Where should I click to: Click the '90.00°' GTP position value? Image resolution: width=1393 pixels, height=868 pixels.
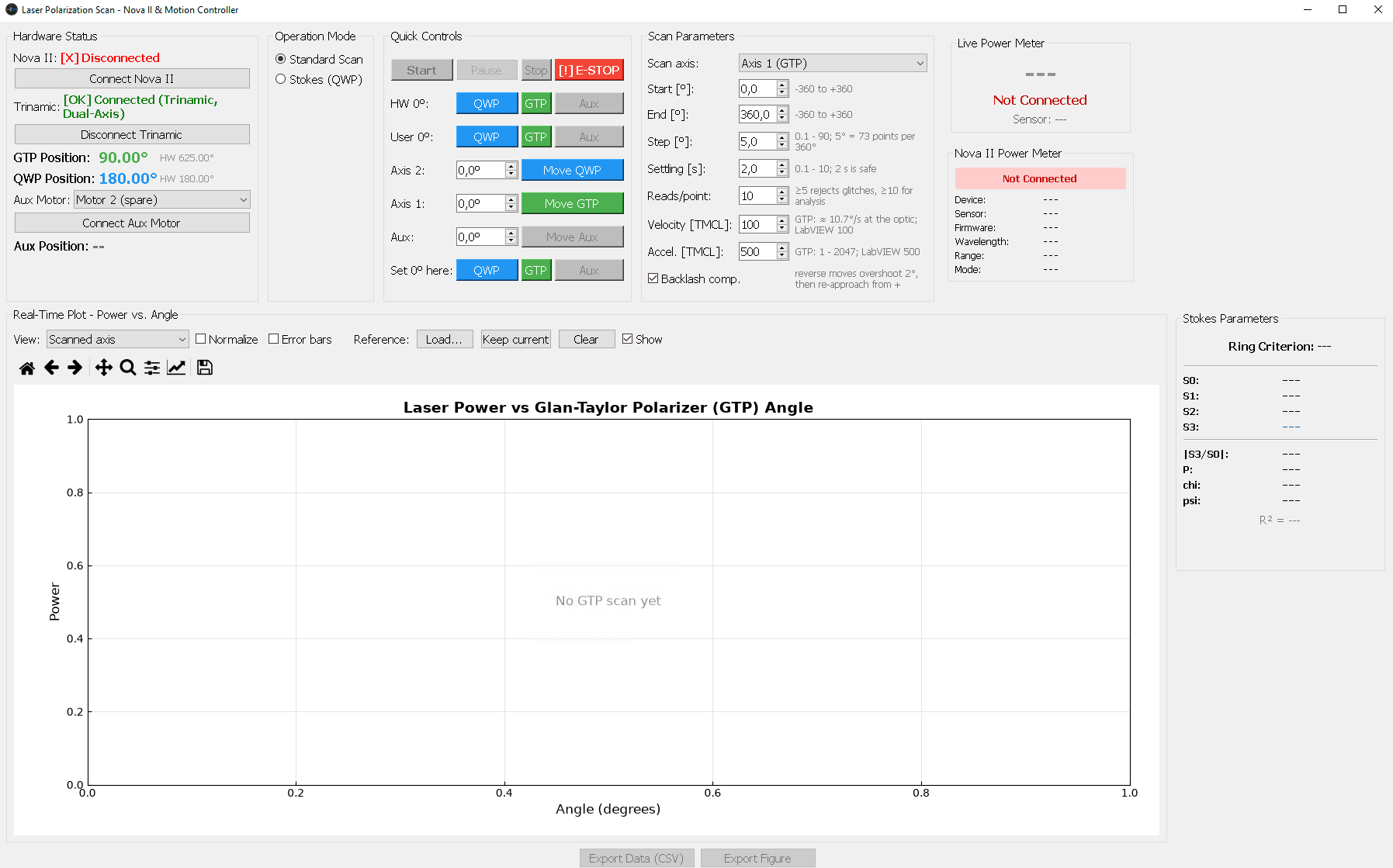coord(123,157)
